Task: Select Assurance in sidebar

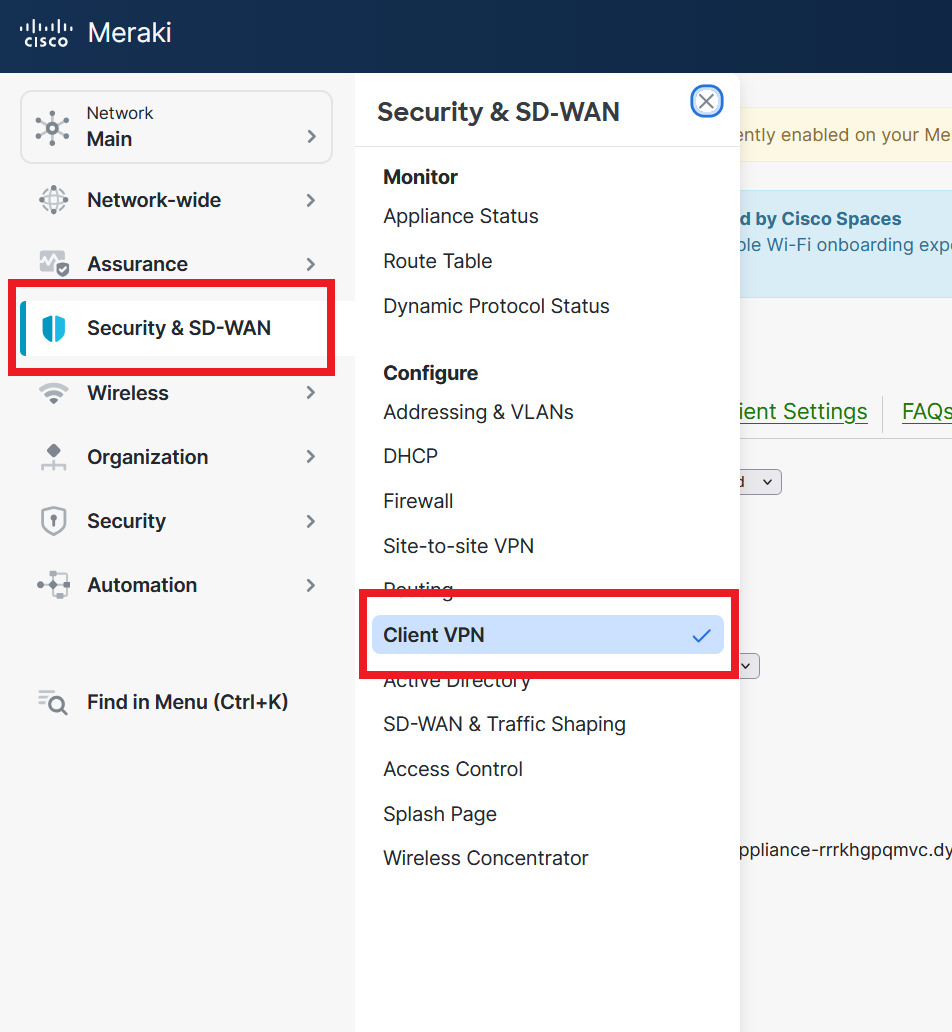Action: coord(176,264)
